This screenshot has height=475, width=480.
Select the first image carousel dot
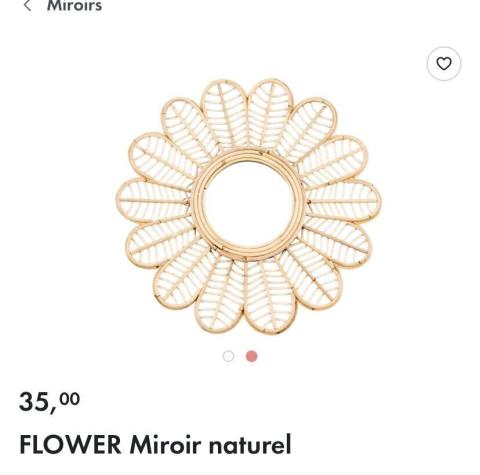pyautogui.click(x=228, y=356)
